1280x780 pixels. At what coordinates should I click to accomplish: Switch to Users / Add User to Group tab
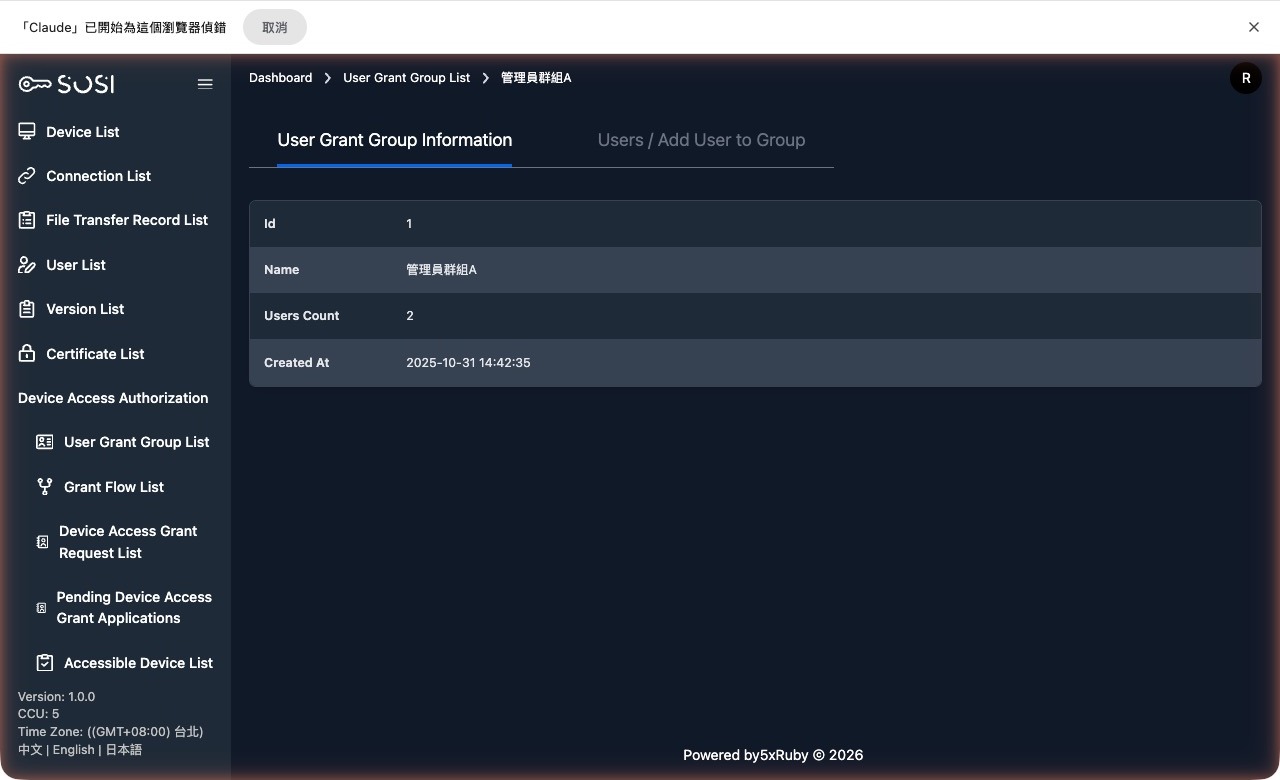[701, 140]
